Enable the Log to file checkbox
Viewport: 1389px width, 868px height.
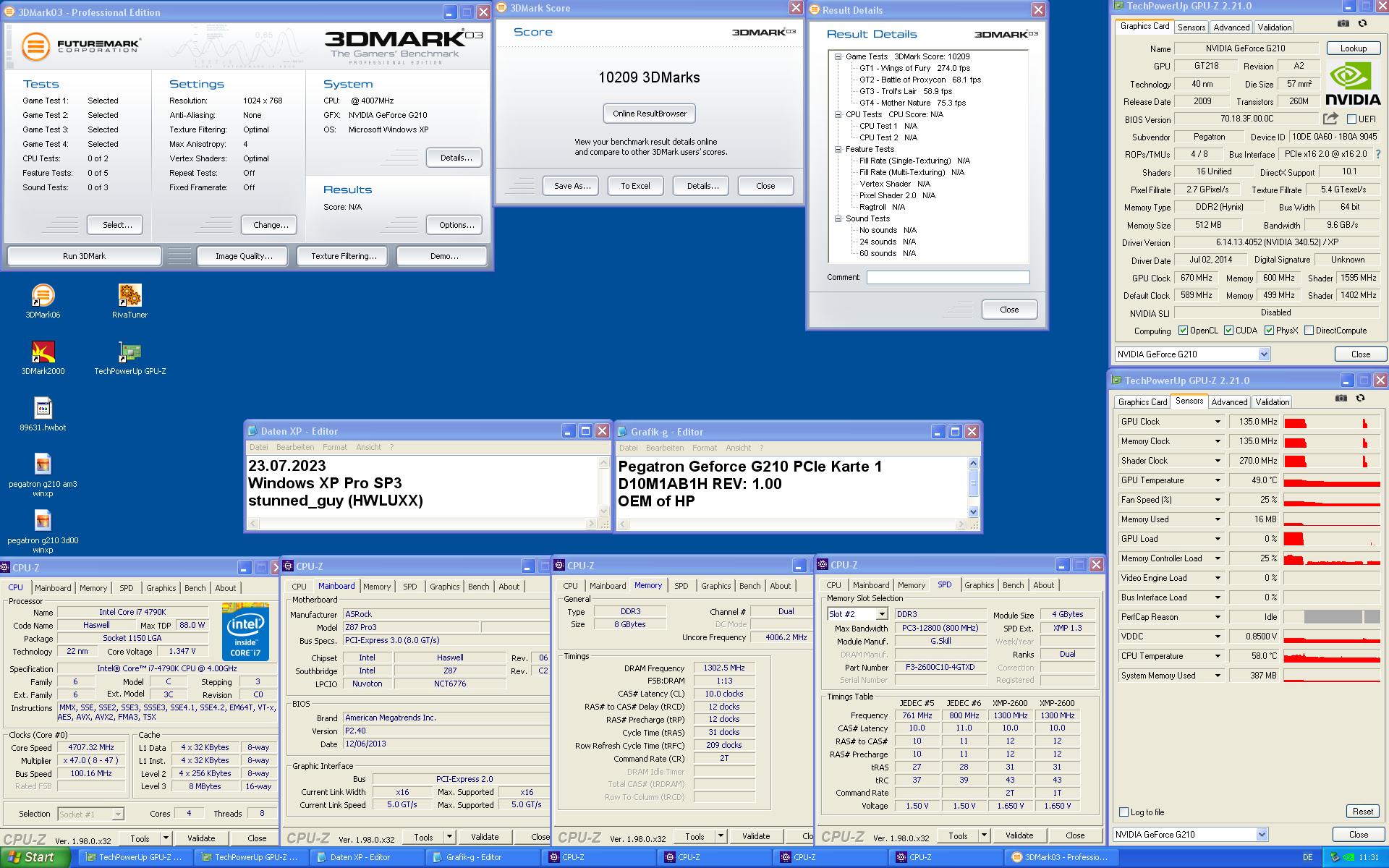[1123, 812]
